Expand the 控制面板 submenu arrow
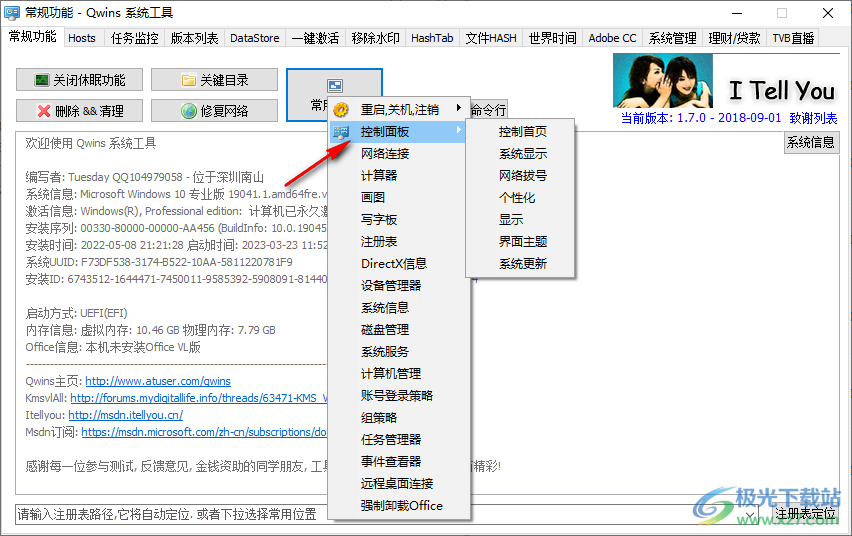 (459, 130)
